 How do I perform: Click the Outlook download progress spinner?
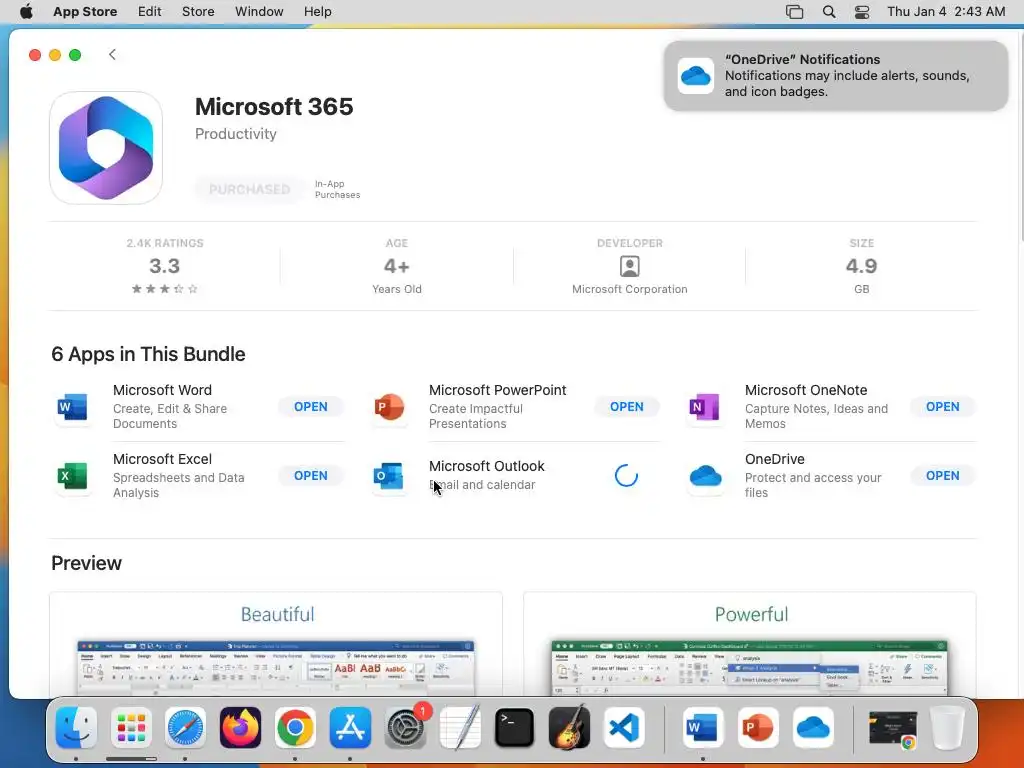tap(626, 476)
